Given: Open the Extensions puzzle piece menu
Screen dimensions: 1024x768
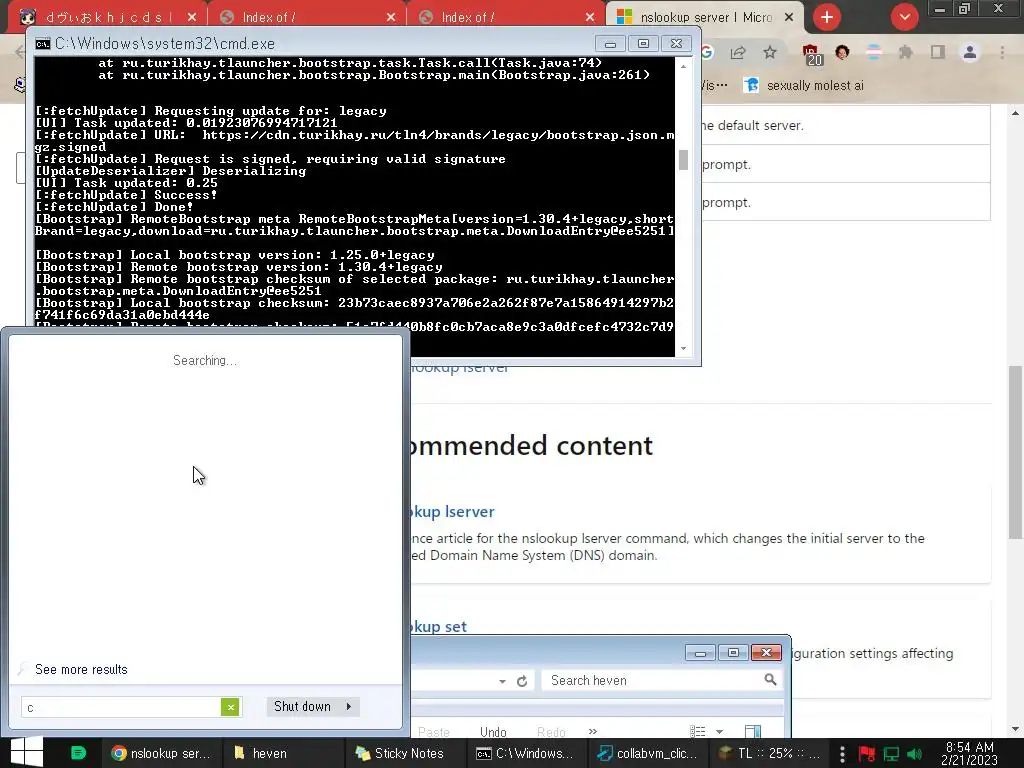Looking at the screenshot, I should pos(905,52).
